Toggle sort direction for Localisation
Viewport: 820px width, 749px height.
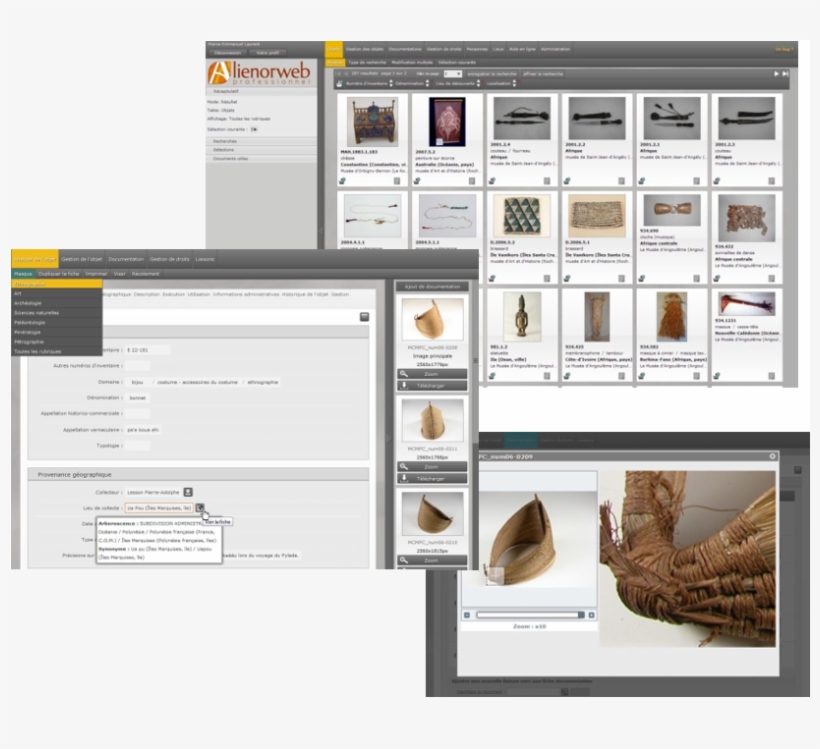click(513, 82)
